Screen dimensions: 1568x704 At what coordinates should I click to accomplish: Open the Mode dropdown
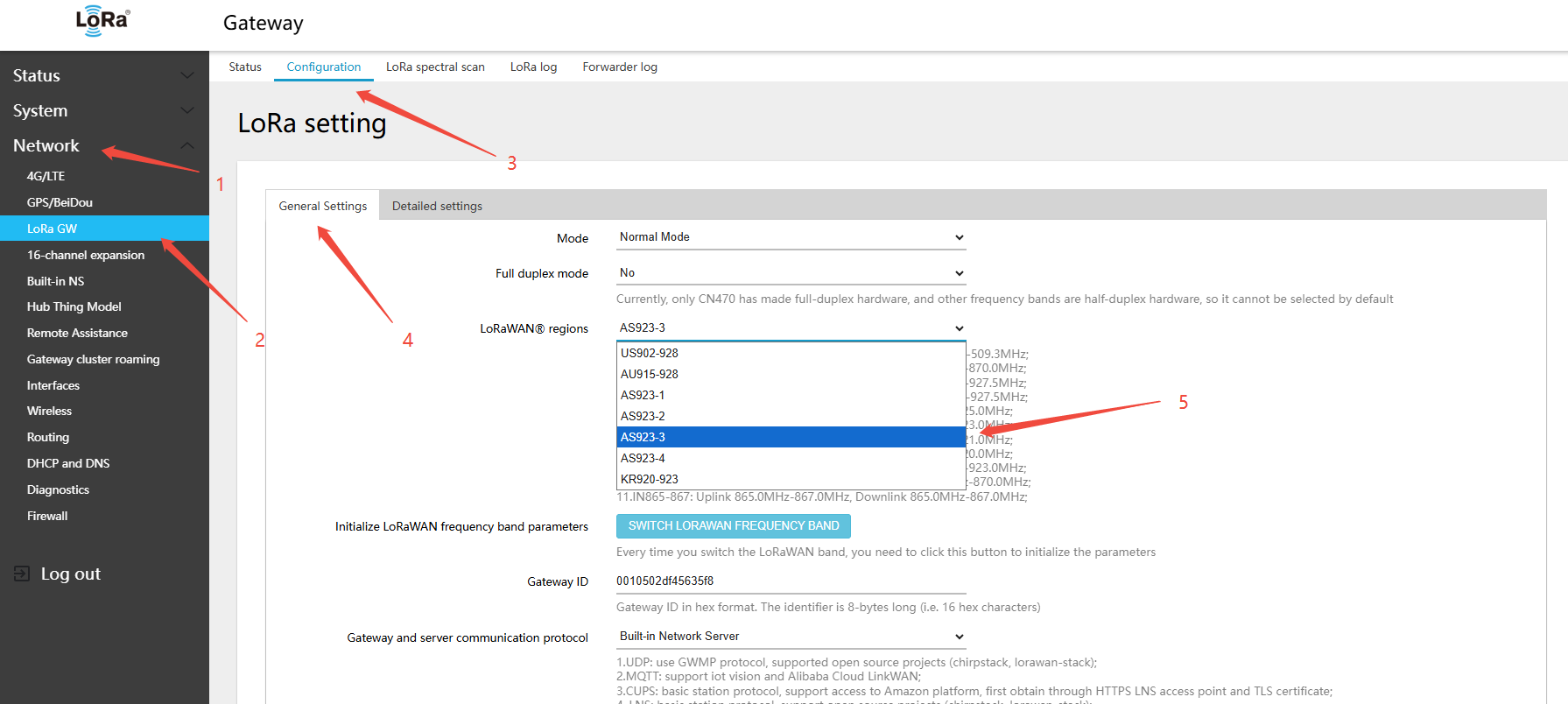(790, 237)
